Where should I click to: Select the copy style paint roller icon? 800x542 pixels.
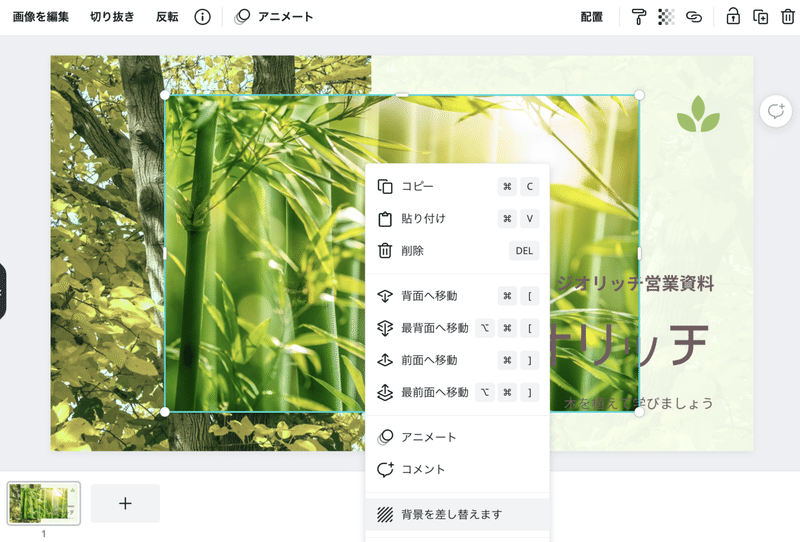coord(638,17)
